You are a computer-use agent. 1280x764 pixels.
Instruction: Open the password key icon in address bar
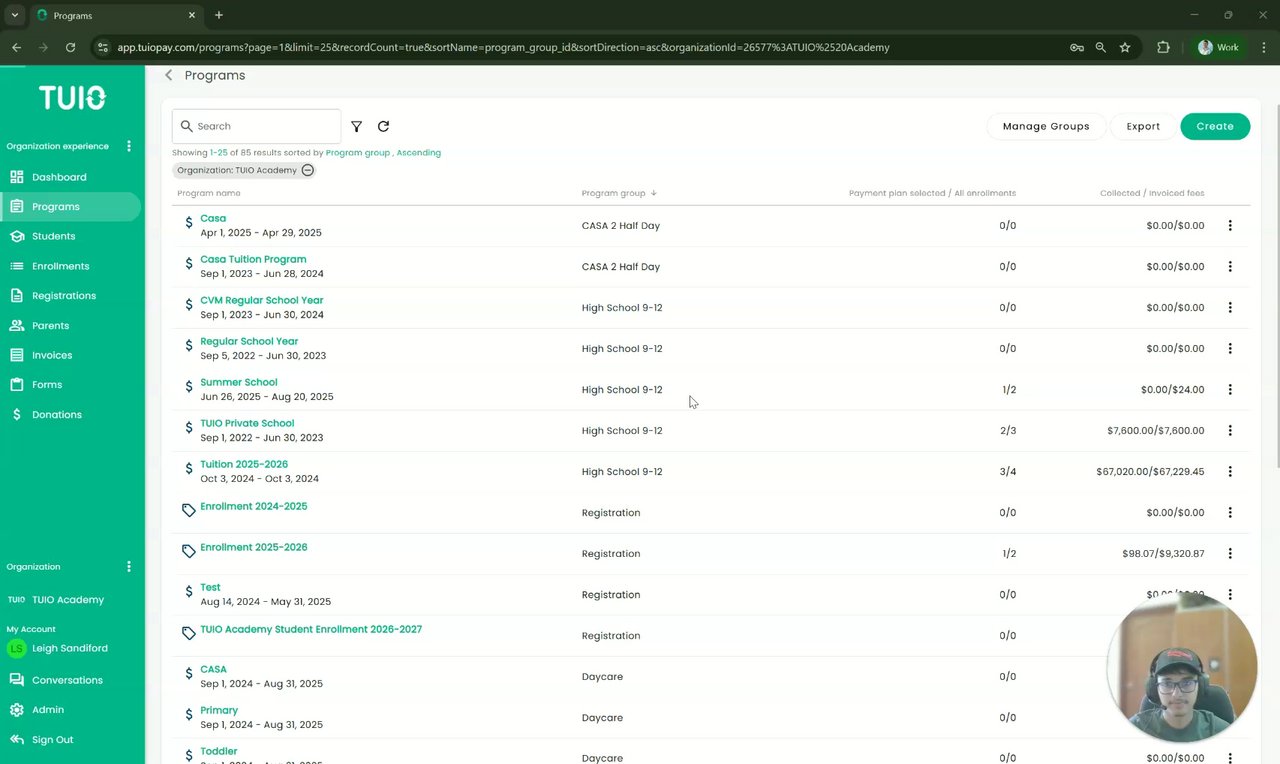(x=1077, y=47)
